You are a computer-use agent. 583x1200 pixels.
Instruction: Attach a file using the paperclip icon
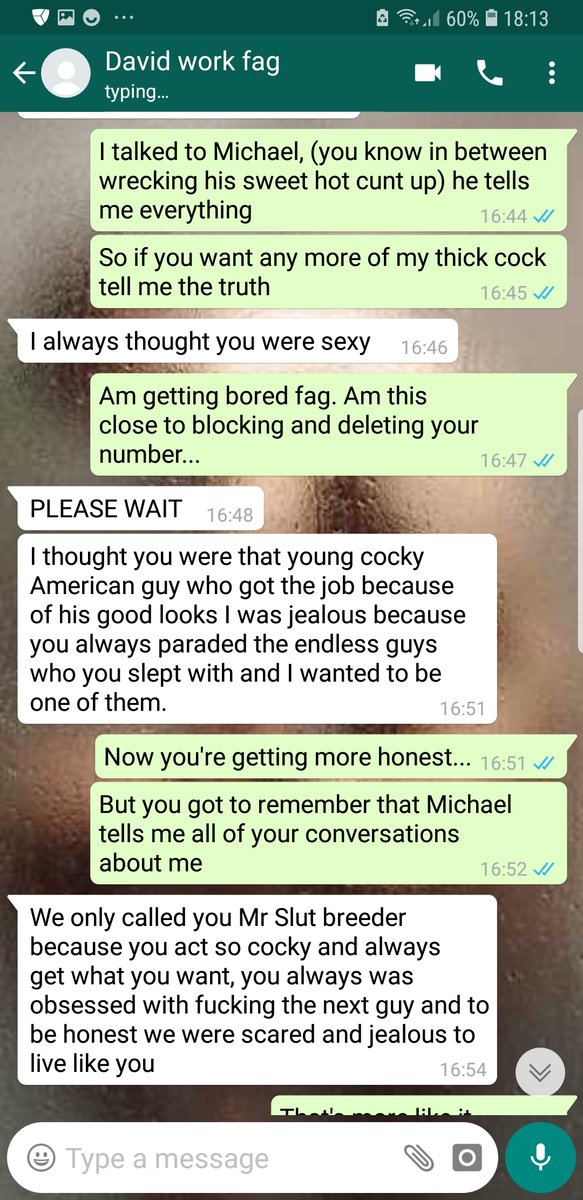[419, 1158]
